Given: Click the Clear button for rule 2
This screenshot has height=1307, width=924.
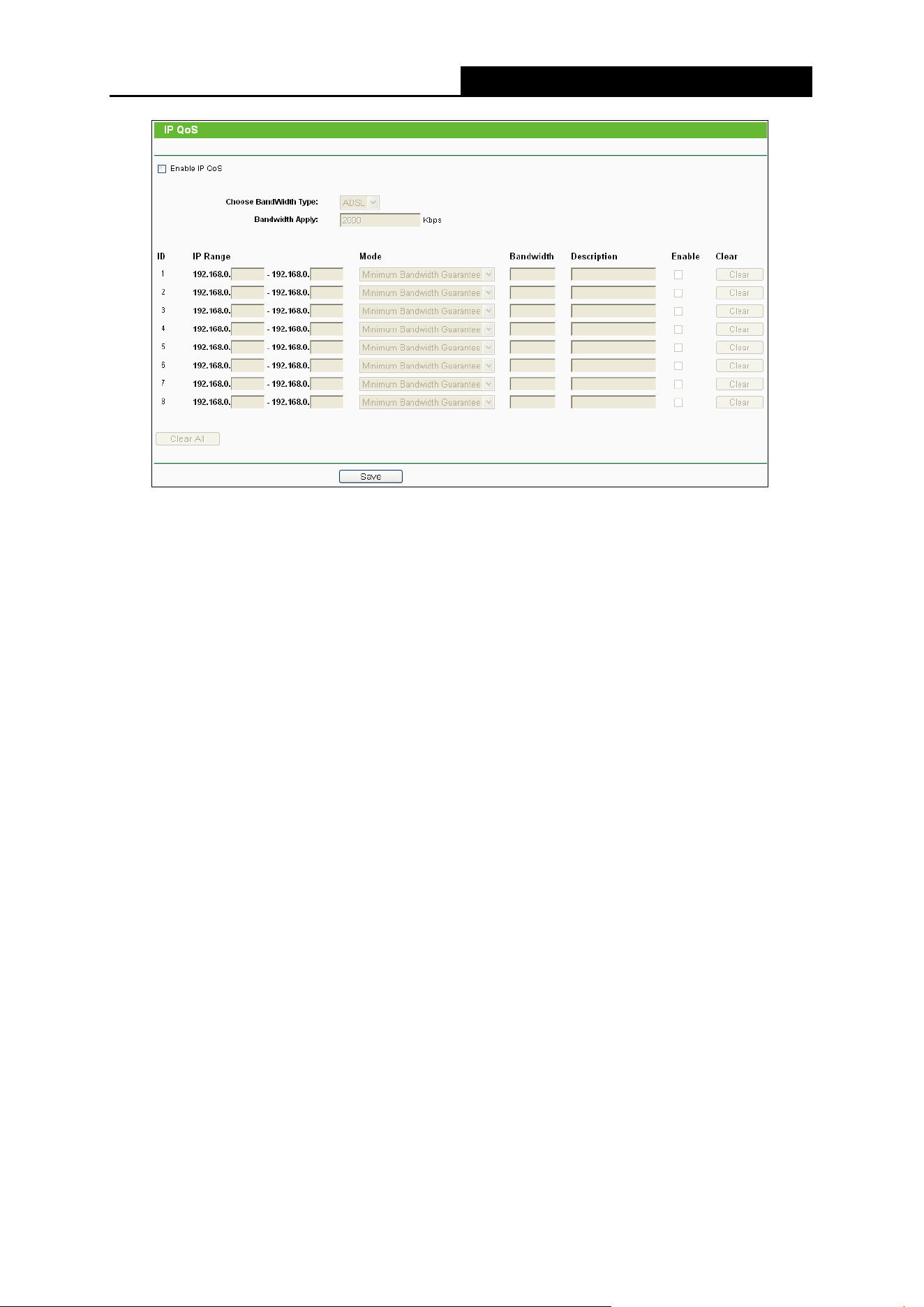Looking at the screenshot, I should click(x=739, y=293).
